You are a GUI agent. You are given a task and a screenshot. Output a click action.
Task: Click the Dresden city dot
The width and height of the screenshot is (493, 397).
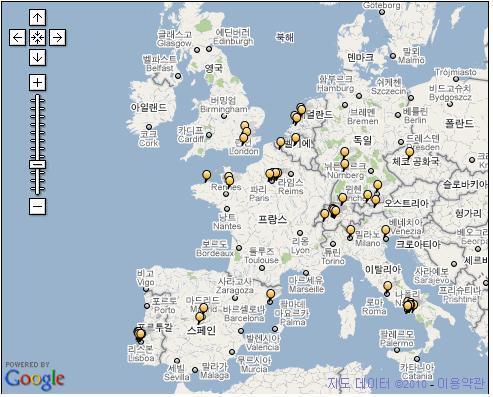click(x=401, y=142)
